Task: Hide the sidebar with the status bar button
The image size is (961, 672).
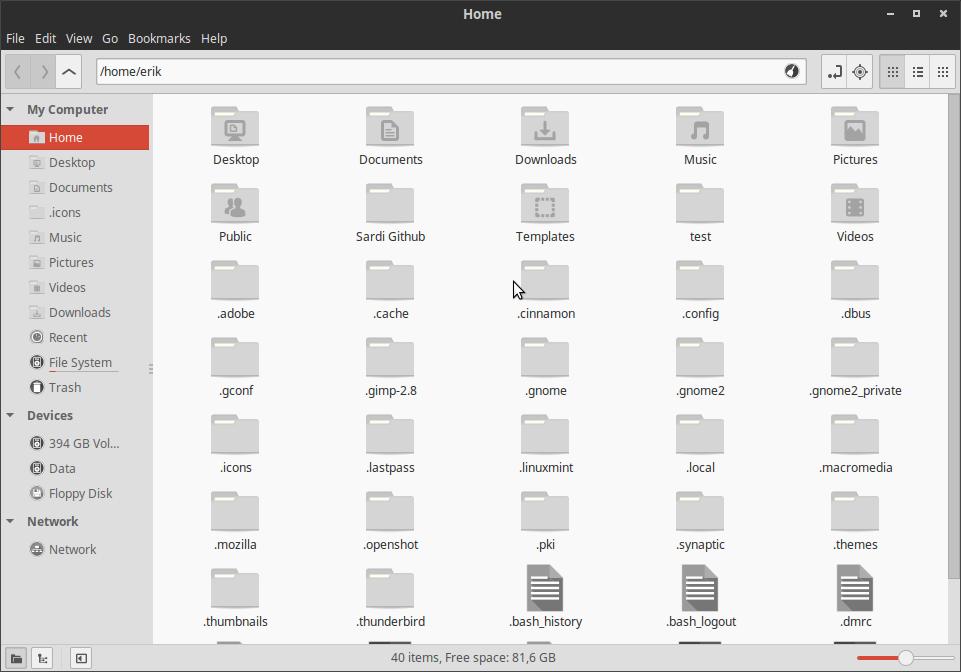Action: pos(81,659)
